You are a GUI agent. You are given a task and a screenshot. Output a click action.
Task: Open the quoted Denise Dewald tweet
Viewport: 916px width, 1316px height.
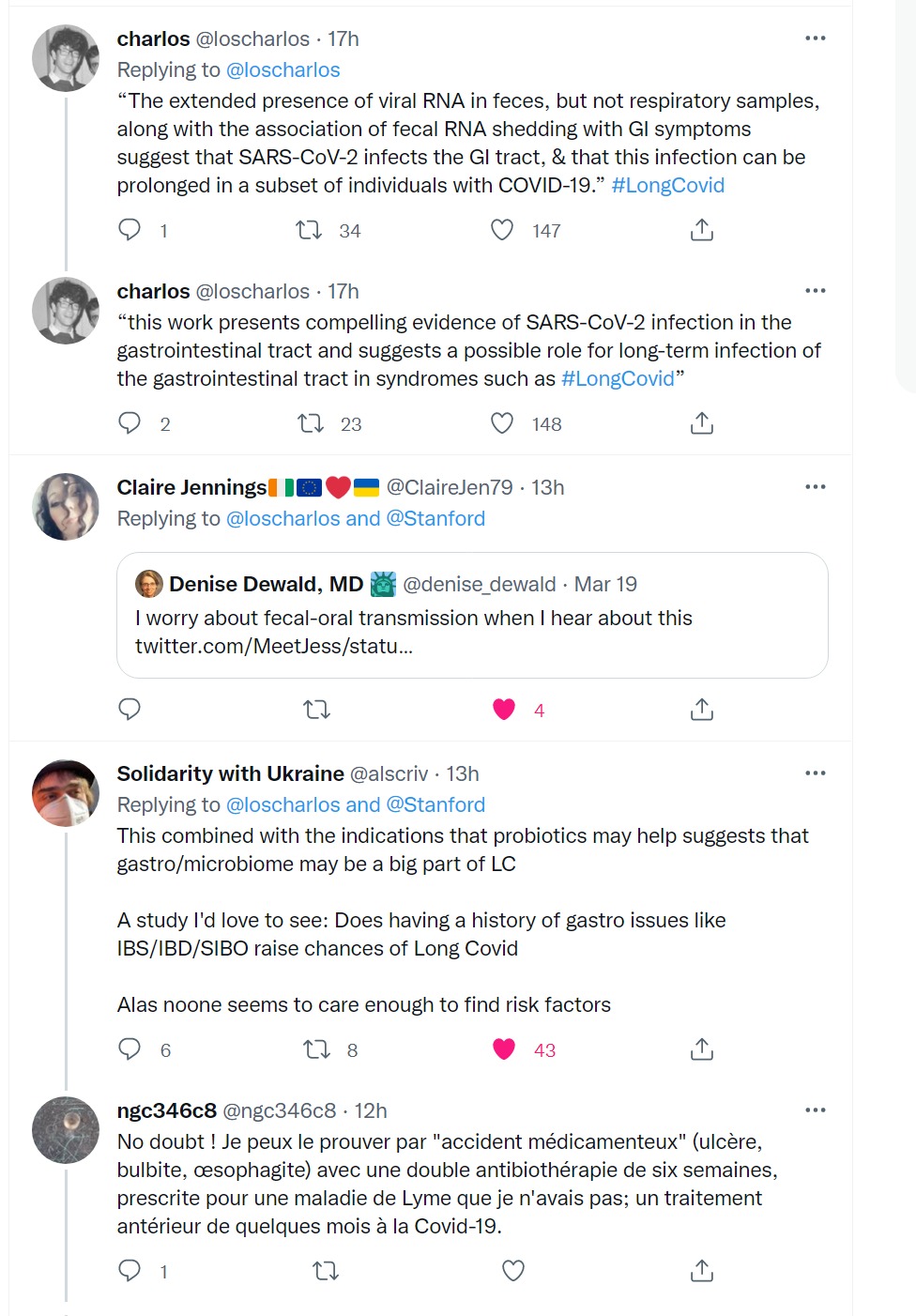coord(472,615)
